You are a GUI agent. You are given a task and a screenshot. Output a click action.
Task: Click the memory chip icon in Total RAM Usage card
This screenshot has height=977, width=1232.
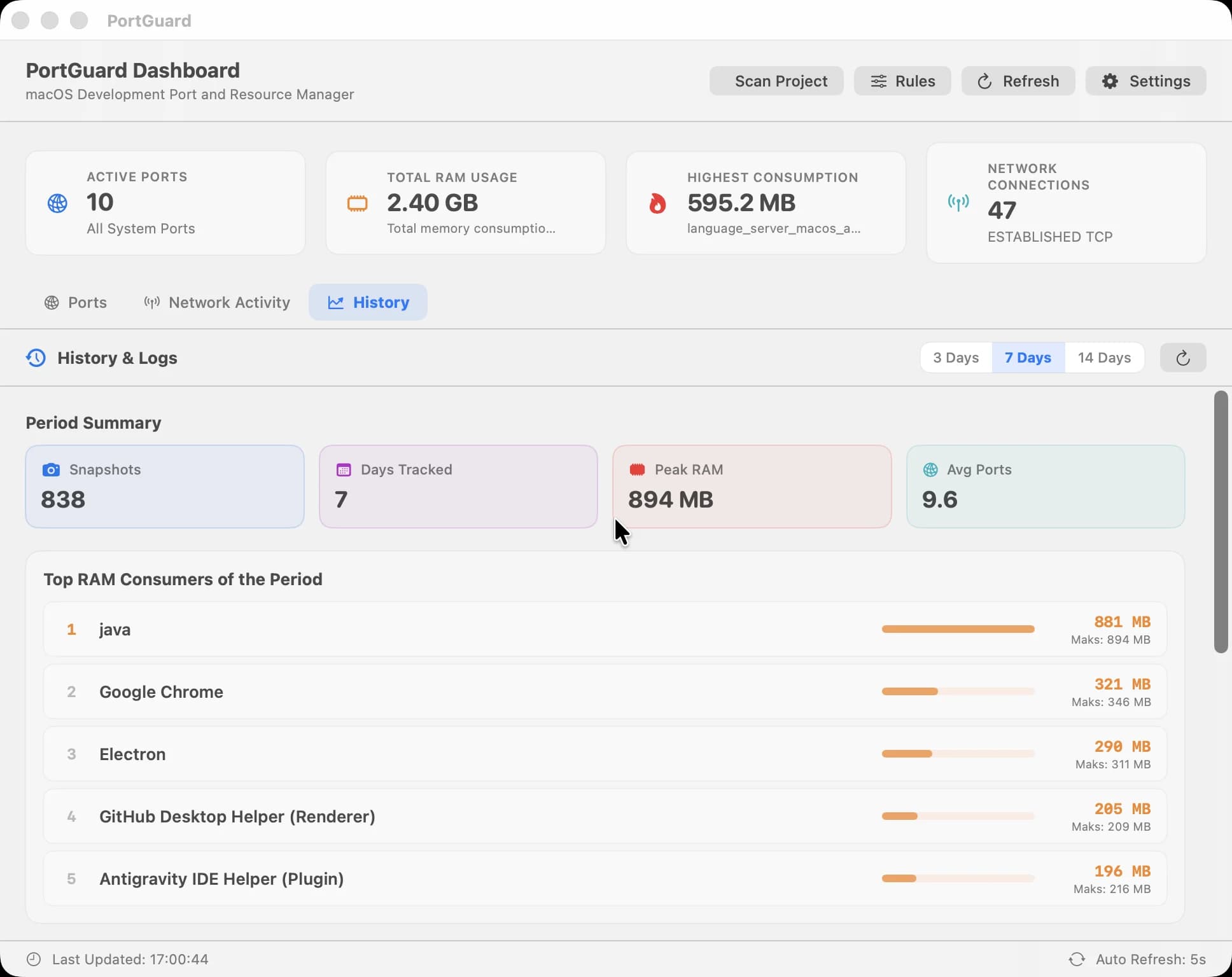click(358, 204)
